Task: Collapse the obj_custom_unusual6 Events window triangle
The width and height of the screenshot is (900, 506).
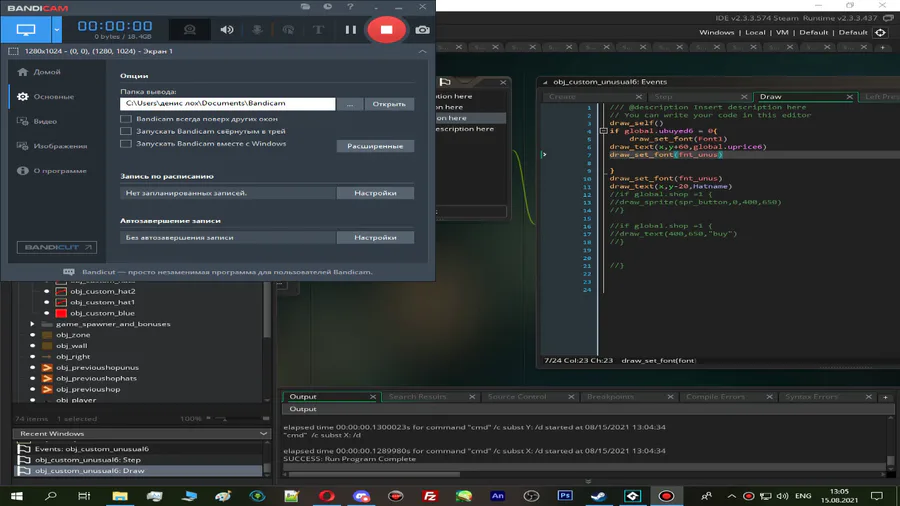Action: (x=545, y=82)
